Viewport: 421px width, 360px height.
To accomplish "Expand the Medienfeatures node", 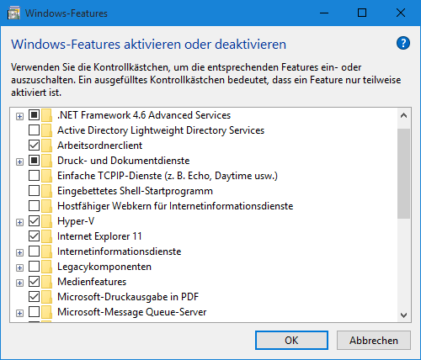I will click(20, 283).
